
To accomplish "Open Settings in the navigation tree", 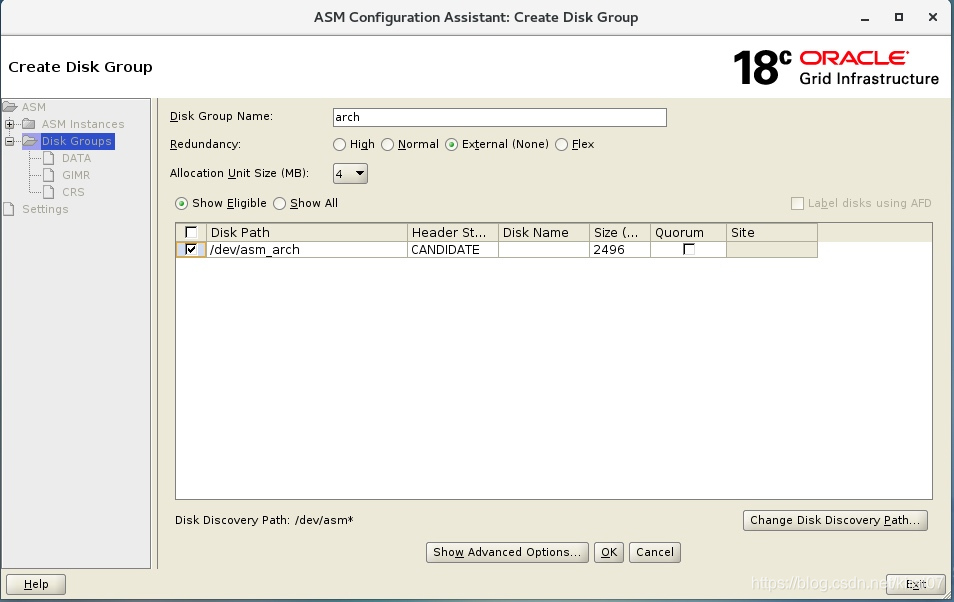I will [45, 209].
